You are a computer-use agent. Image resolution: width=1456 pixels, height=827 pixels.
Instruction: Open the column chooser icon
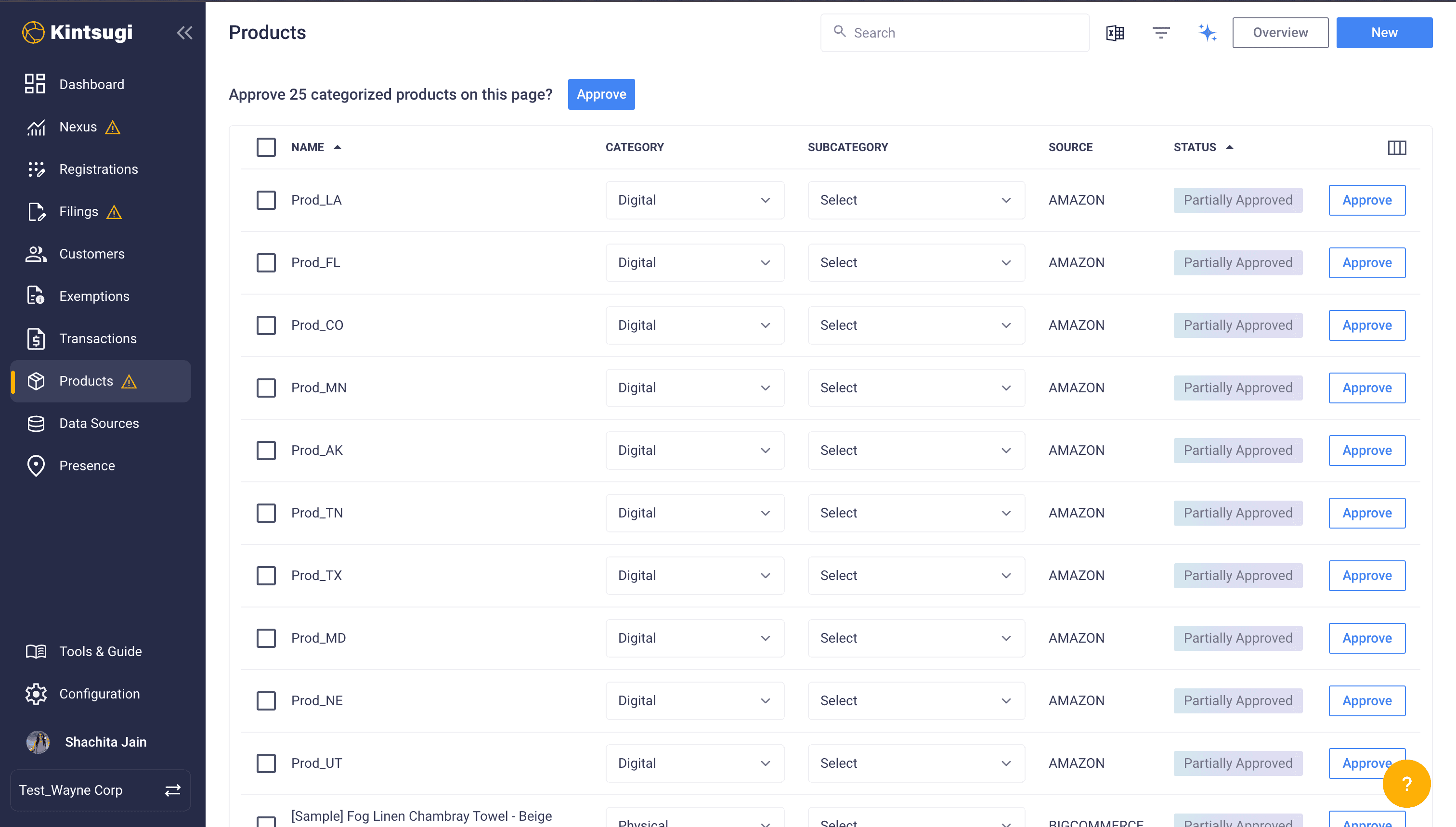(1396, 148)
